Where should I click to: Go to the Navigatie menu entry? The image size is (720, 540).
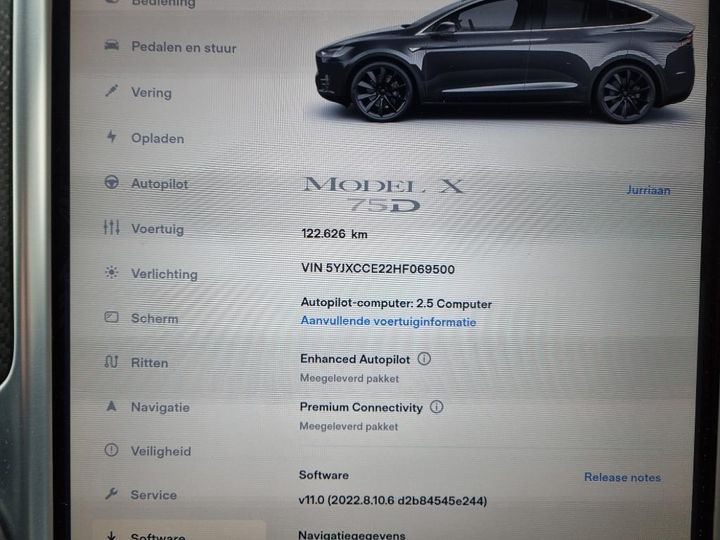[160, 407]
